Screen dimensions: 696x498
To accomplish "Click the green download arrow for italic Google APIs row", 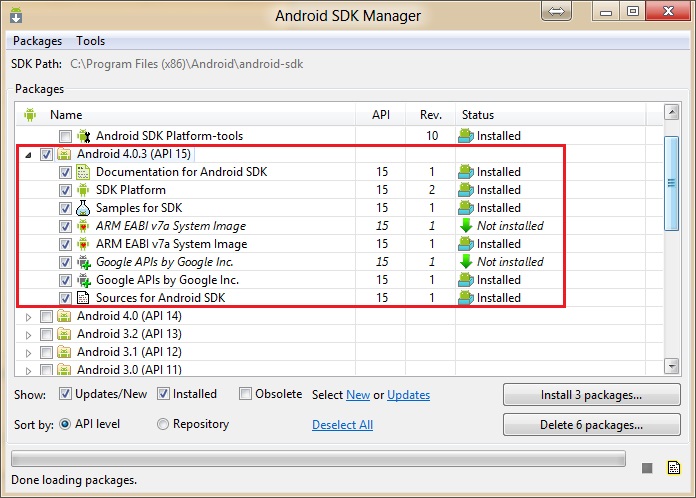I will [466, 262].
